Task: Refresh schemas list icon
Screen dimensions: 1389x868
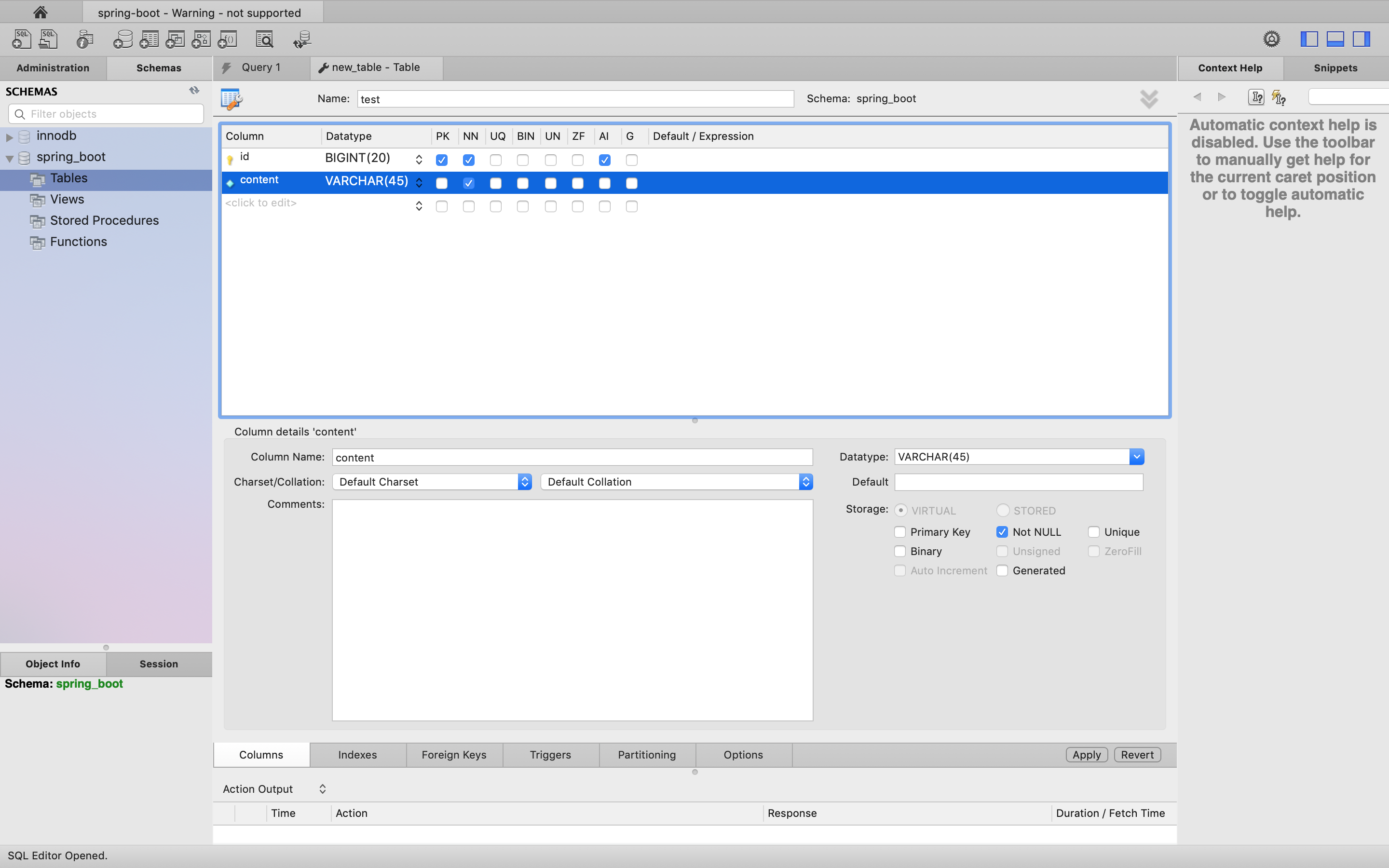Action: pos(194,91)
